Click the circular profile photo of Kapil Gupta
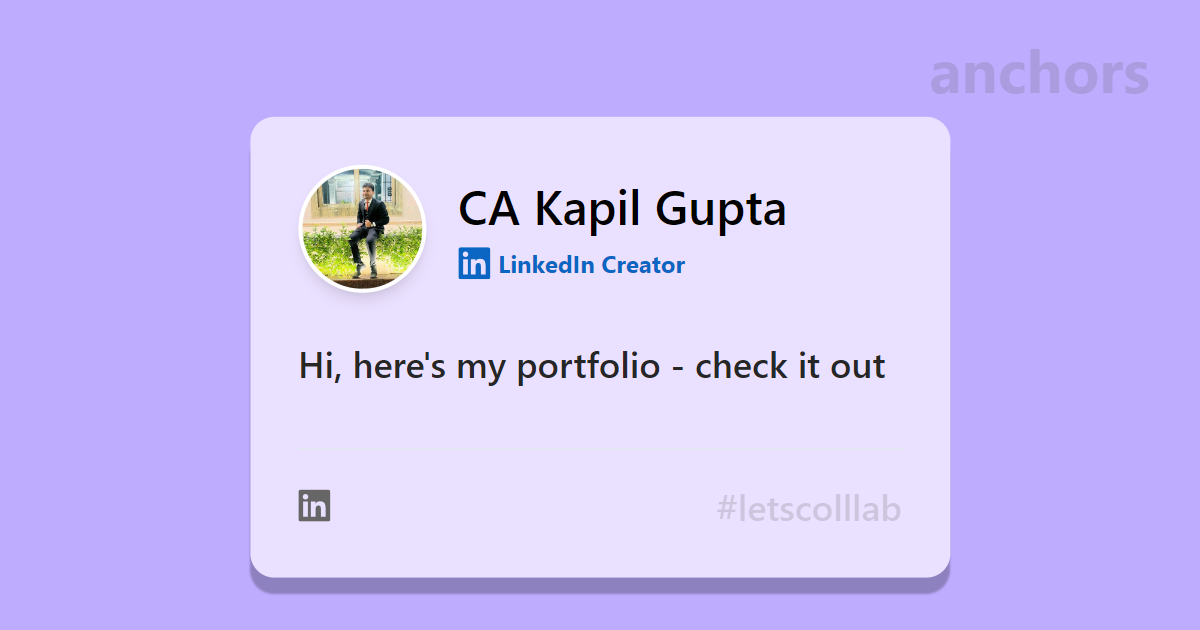The image size is (1200, 630). pyautogui.click(x=363, y=229)
